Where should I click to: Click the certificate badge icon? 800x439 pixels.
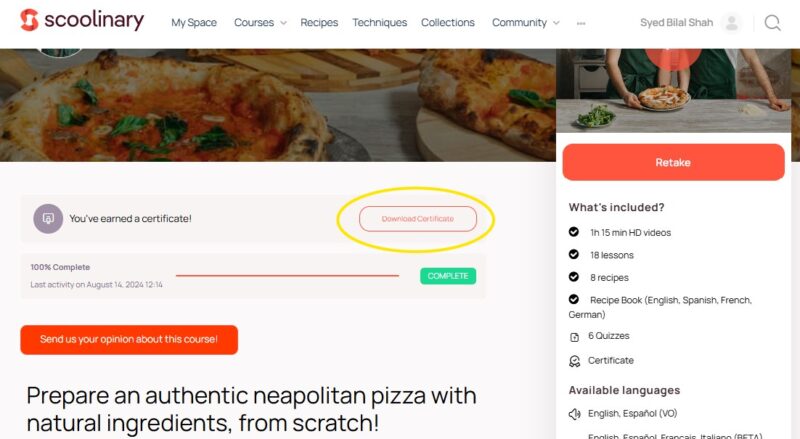pyautogui.click(x=48, y=218)
